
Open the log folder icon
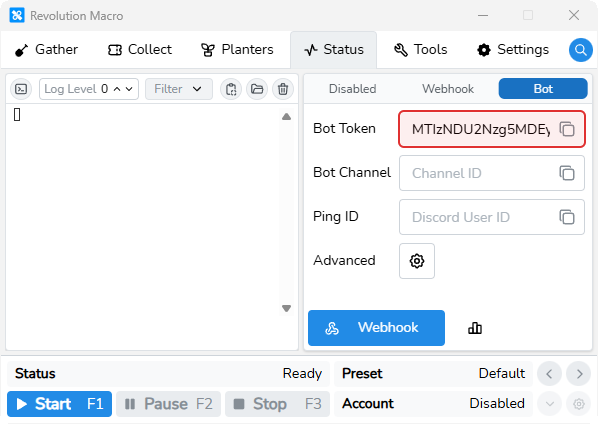pyautogui.click(x=257, y=89)
